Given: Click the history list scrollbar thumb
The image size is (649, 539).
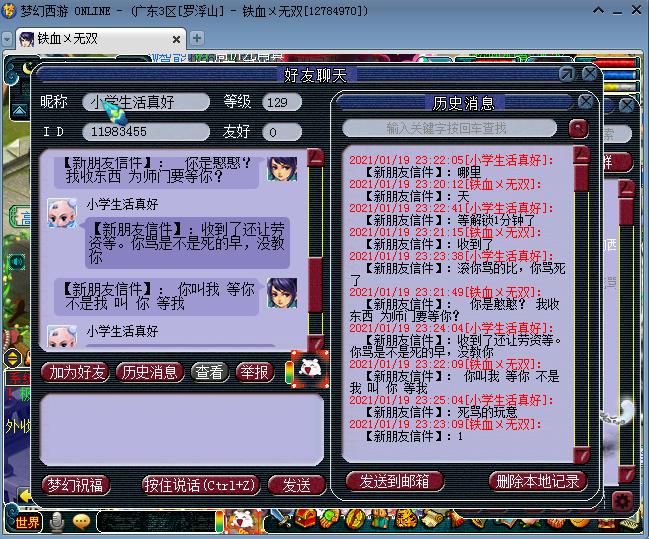Looking at the screenshot, I should 582,177.
